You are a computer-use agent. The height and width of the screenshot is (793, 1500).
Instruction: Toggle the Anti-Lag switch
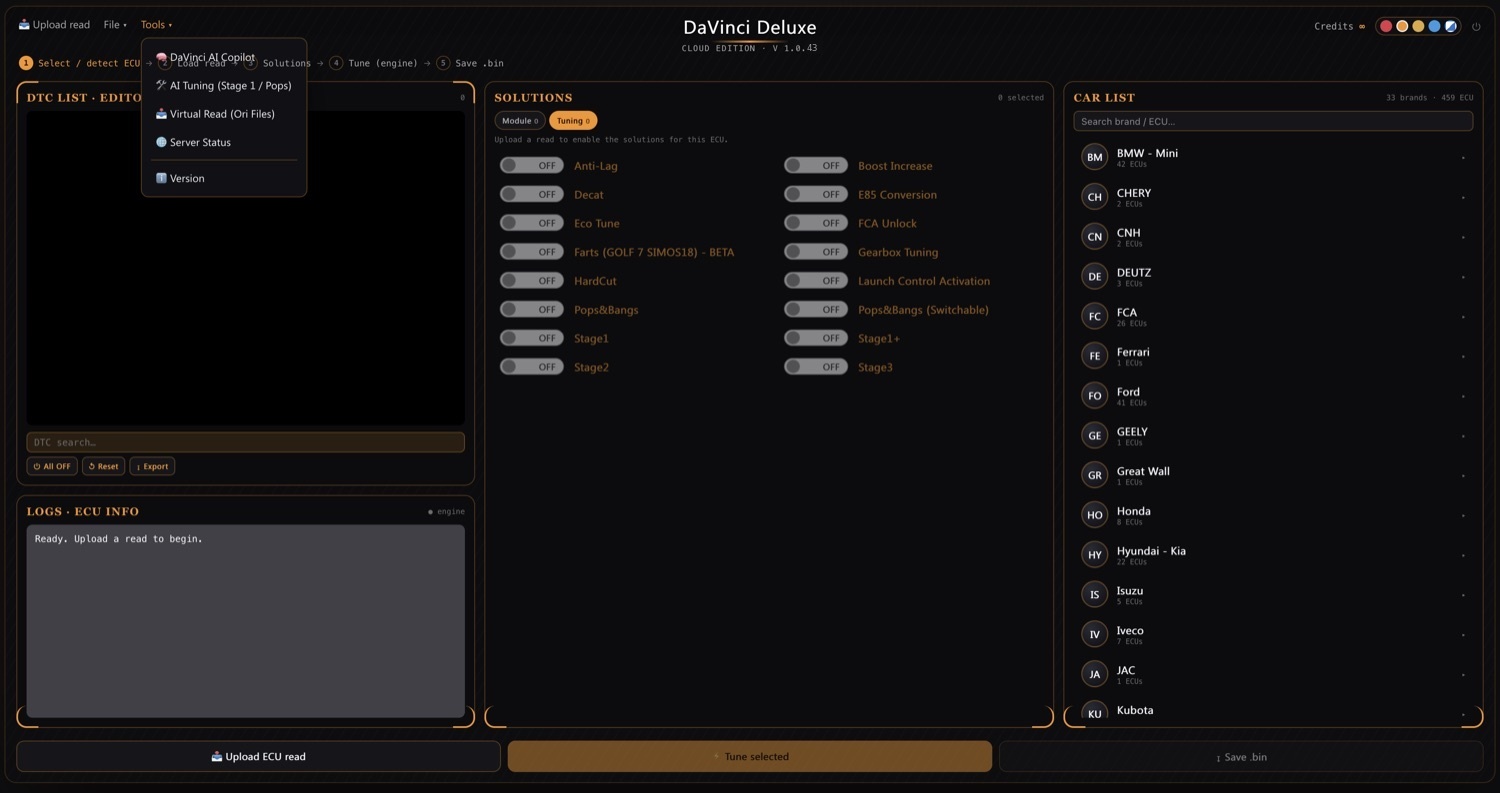(x=532, y=166)
